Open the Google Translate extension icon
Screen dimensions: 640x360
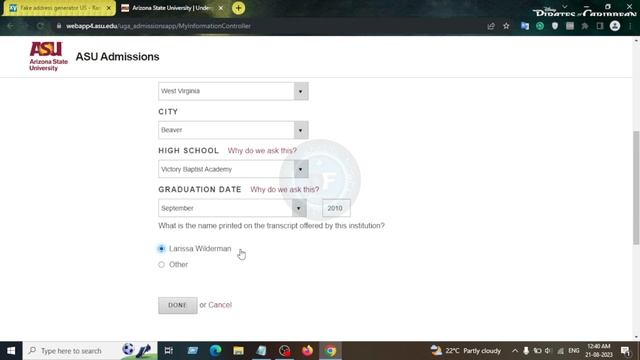point(525,26)
